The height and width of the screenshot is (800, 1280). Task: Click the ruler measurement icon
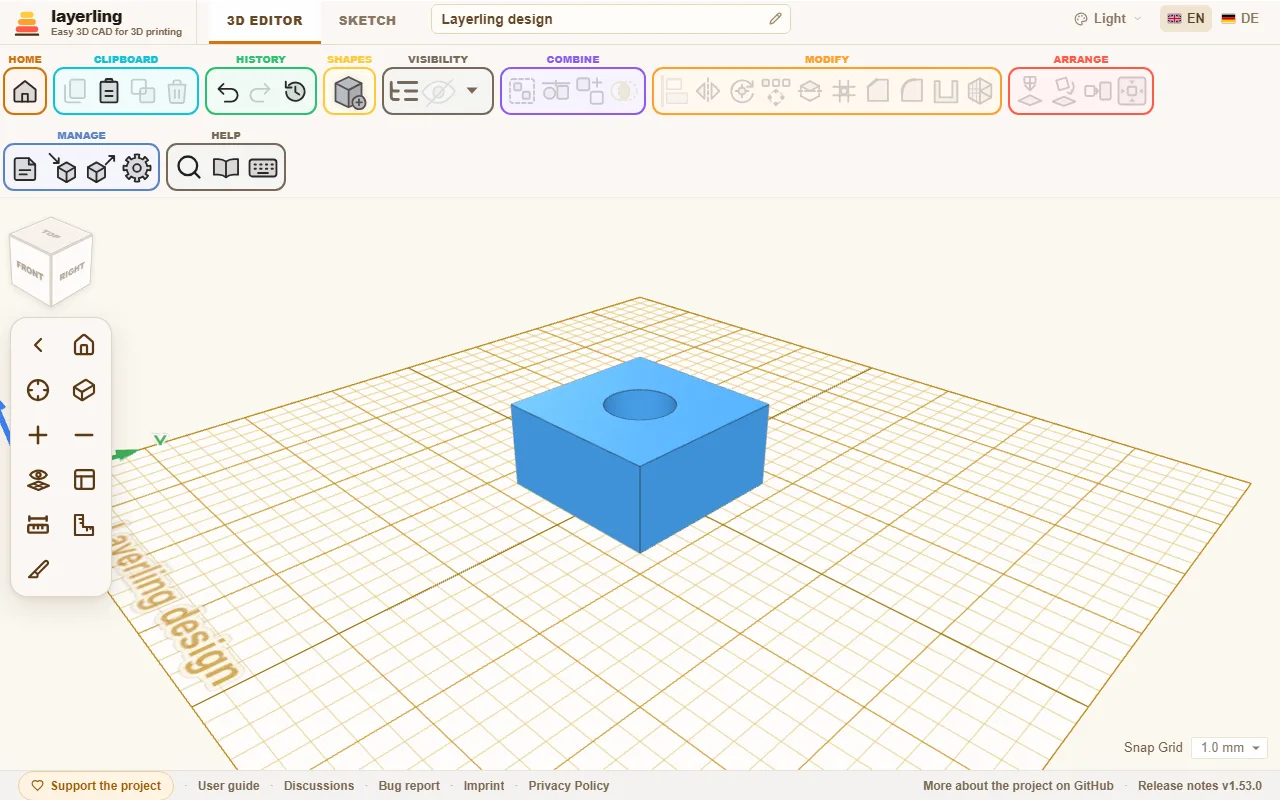[x=38, y=525]
